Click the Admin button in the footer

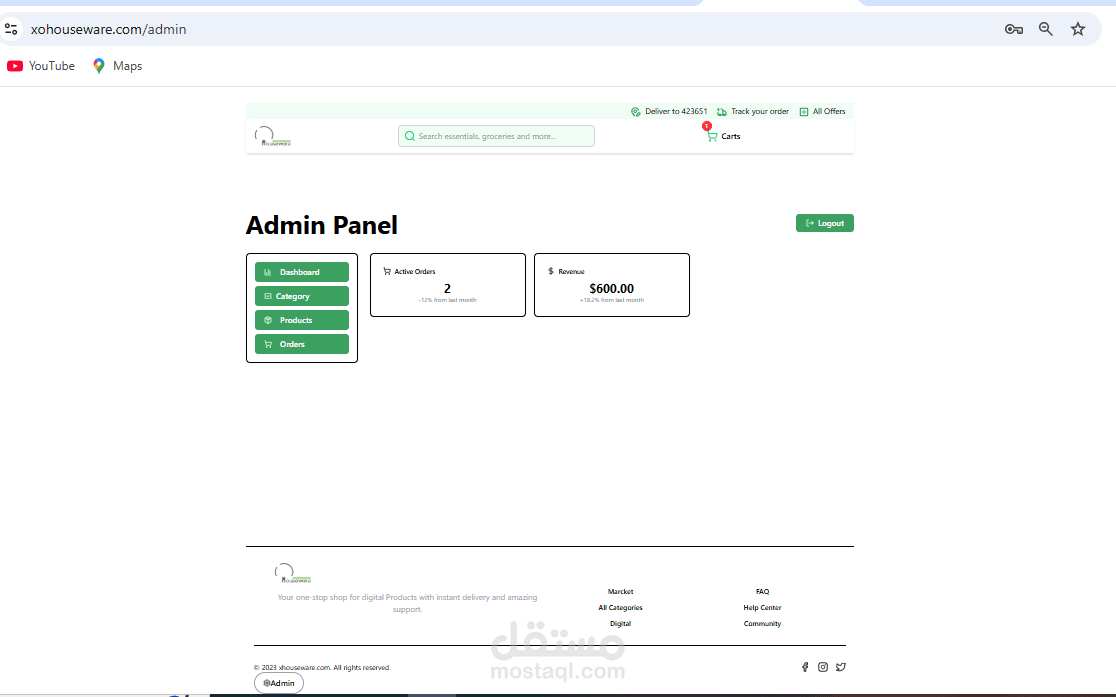click(x=279, y=683)
